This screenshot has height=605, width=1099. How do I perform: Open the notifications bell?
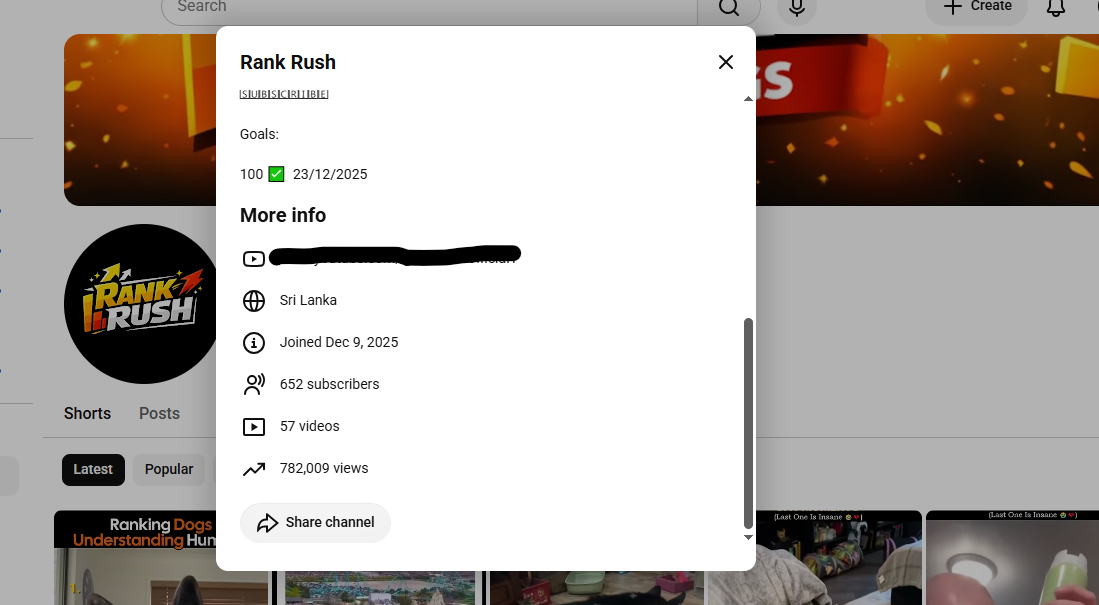pos(1056,7)
